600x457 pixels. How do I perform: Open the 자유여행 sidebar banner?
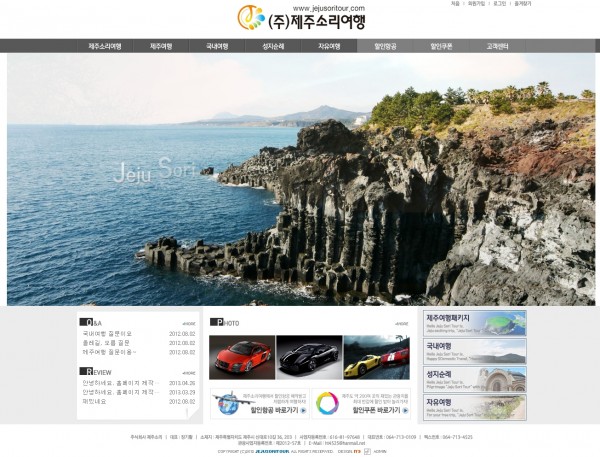coord(474,407)
